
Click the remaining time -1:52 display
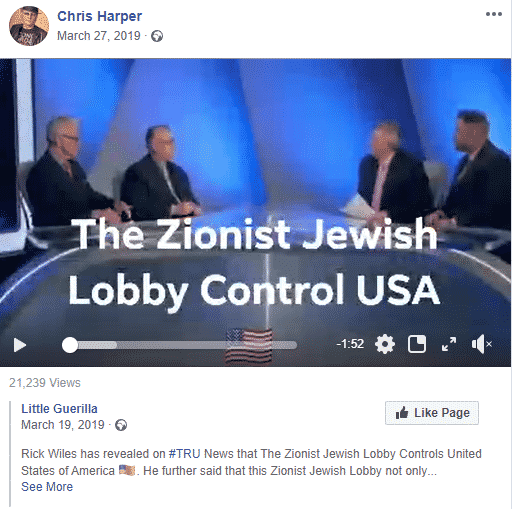click(350, 344)
